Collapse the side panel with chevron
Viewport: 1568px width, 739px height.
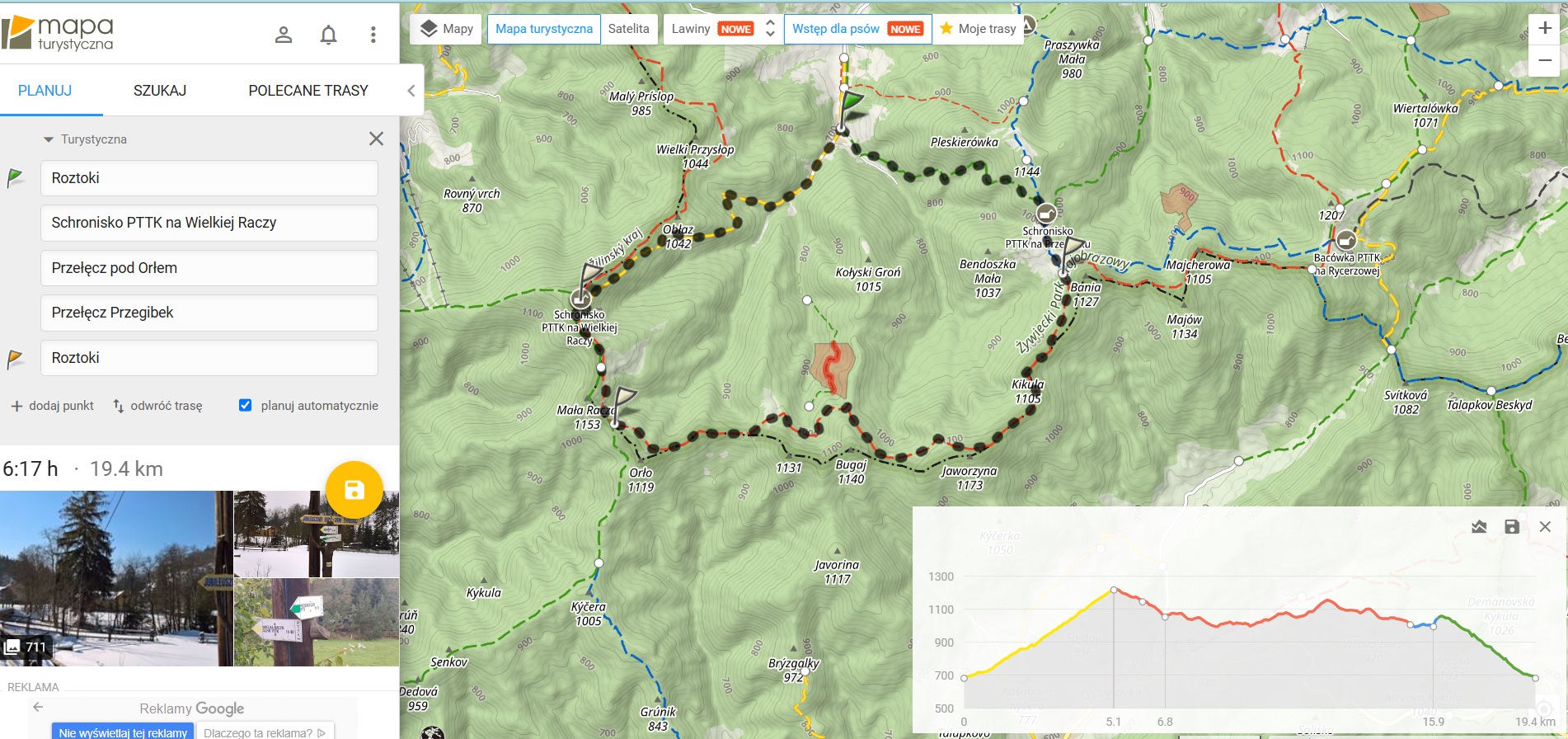[x=411, y=91]
